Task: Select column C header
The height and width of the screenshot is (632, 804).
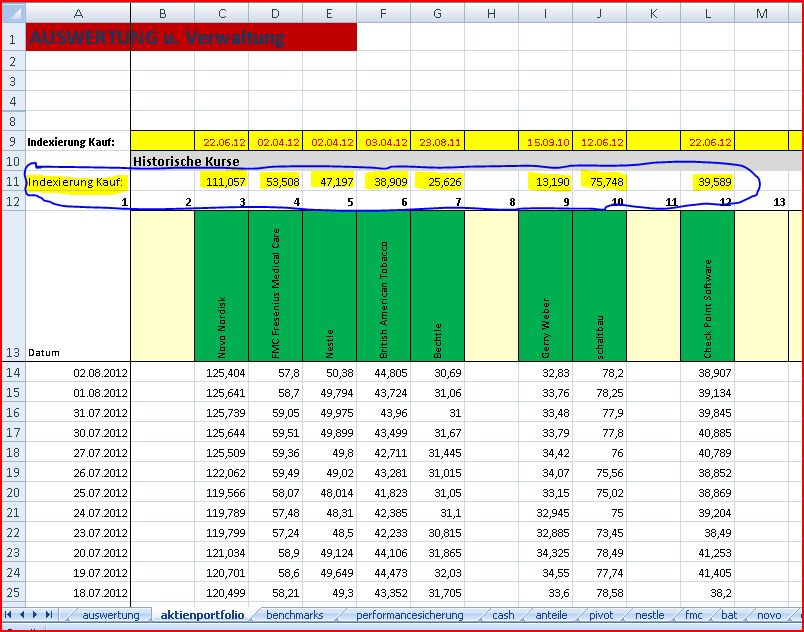Action: (x=222, y=12)
